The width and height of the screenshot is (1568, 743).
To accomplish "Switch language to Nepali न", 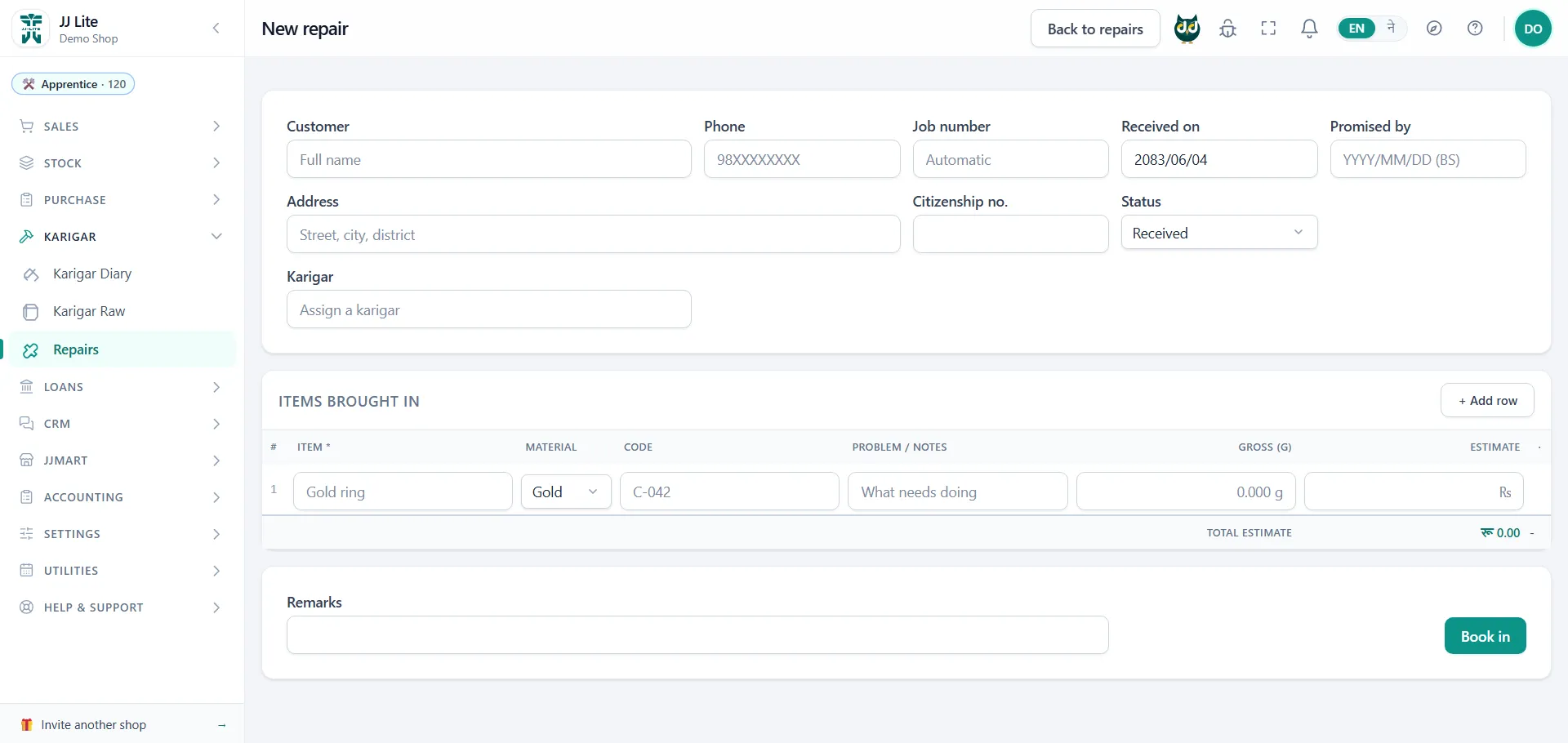I will click(1391, 28).
